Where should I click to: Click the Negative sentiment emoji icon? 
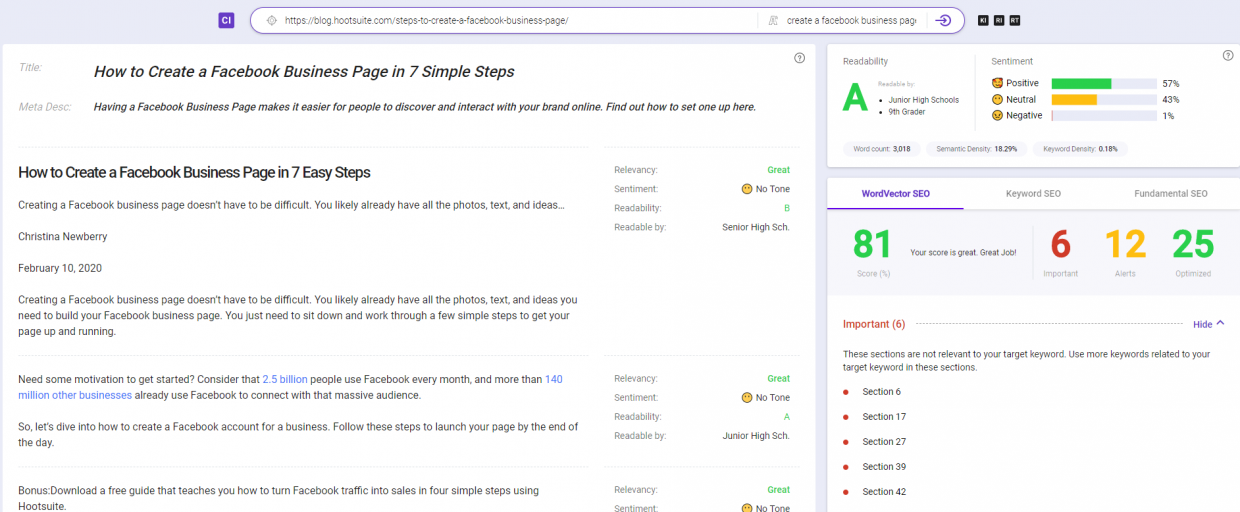click(x=997, y=116)
